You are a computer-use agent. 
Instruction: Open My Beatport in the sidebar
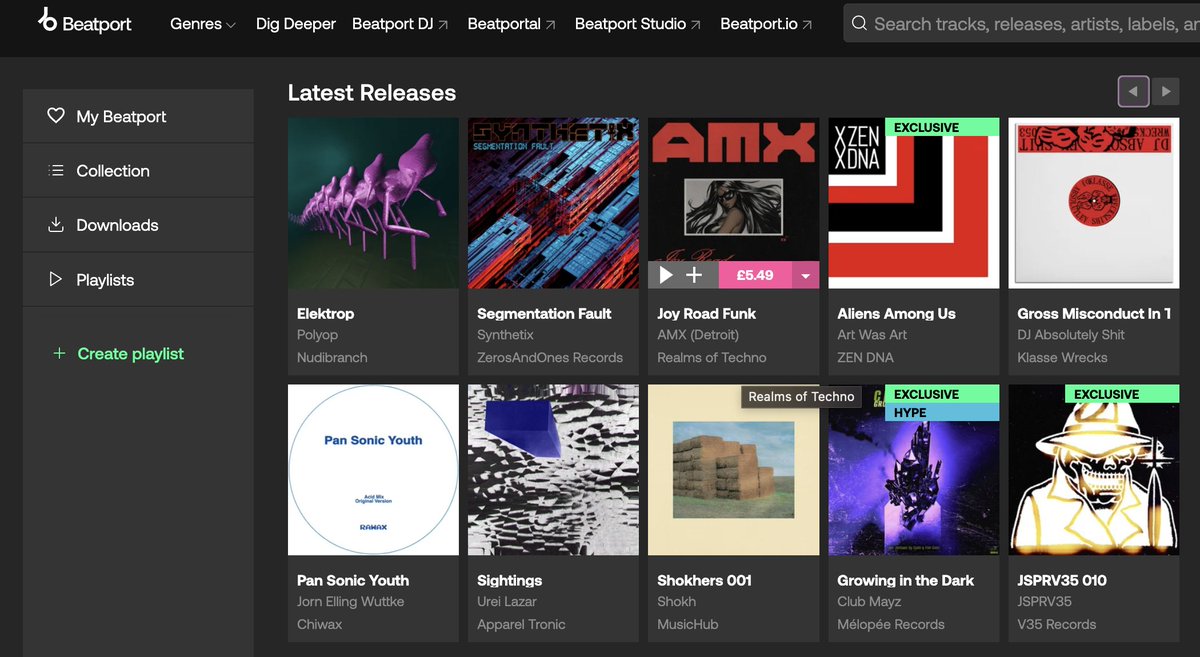coord(138,116)
